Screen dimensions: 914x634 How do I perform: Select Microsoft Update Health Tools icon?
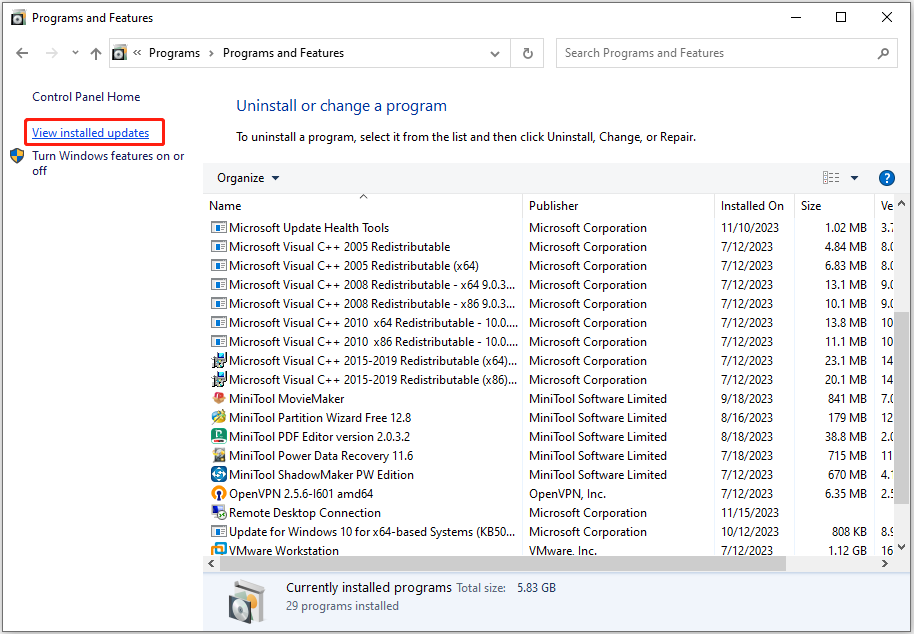[219, 228]
